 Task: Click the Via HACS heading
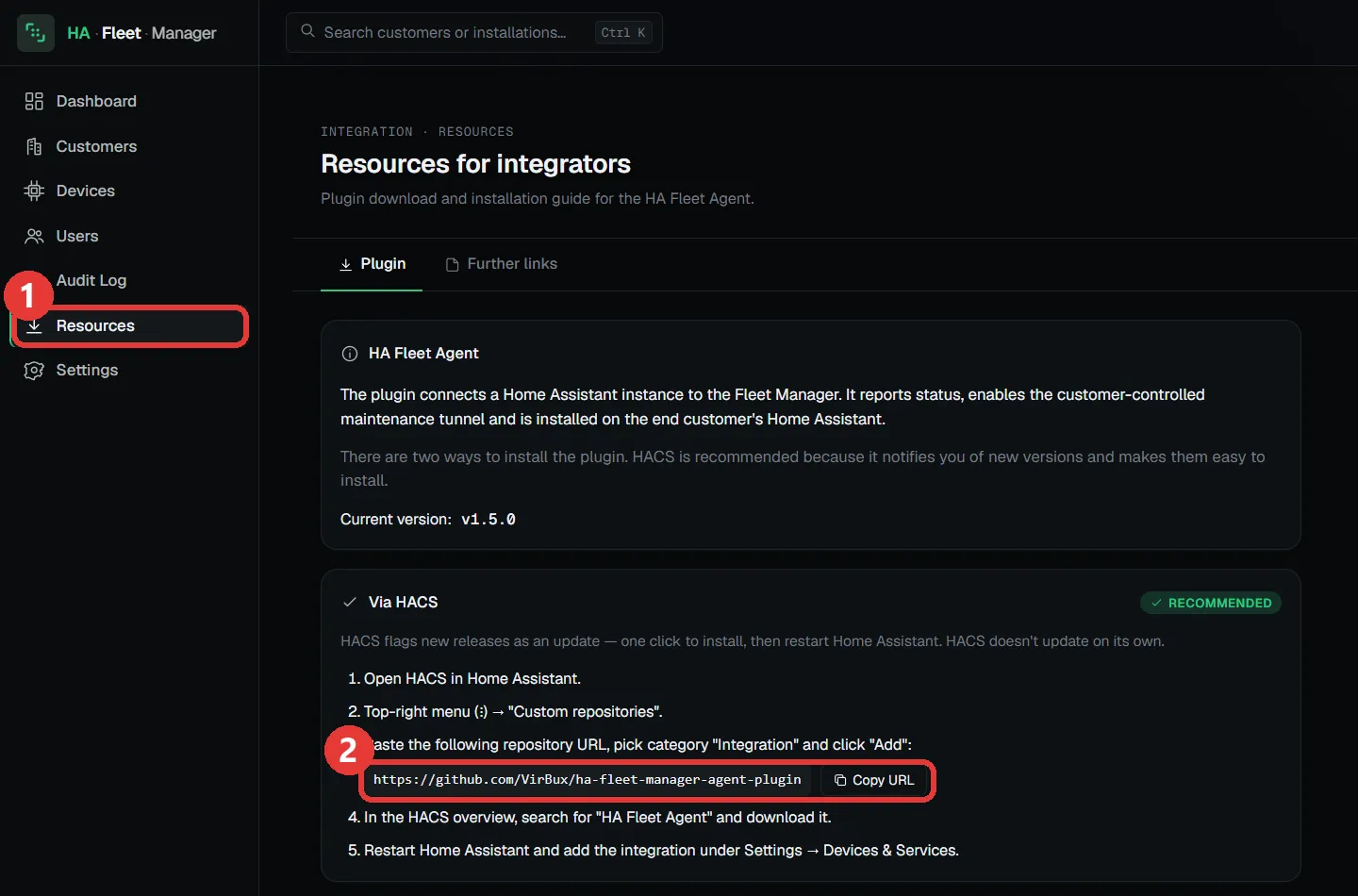(403, 602)
